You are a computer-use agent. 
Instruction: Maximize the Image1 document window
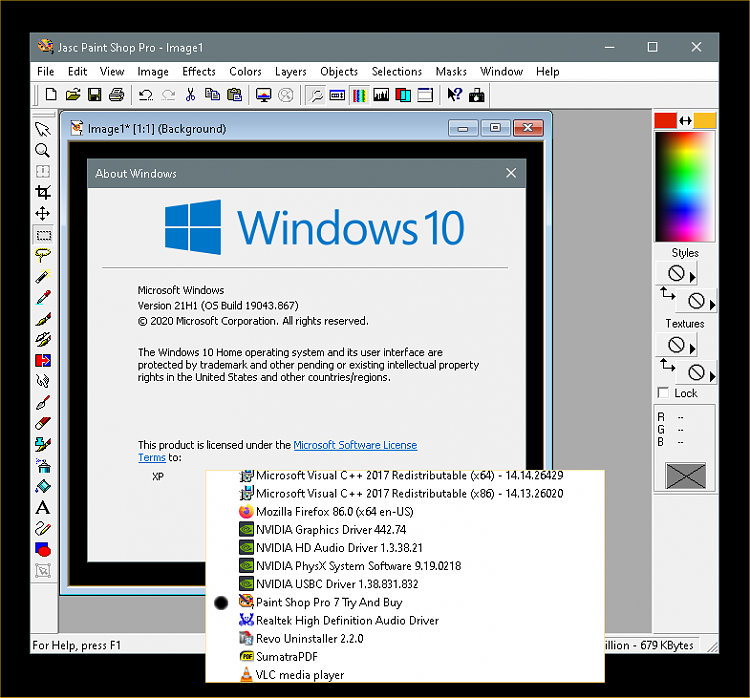495,128
